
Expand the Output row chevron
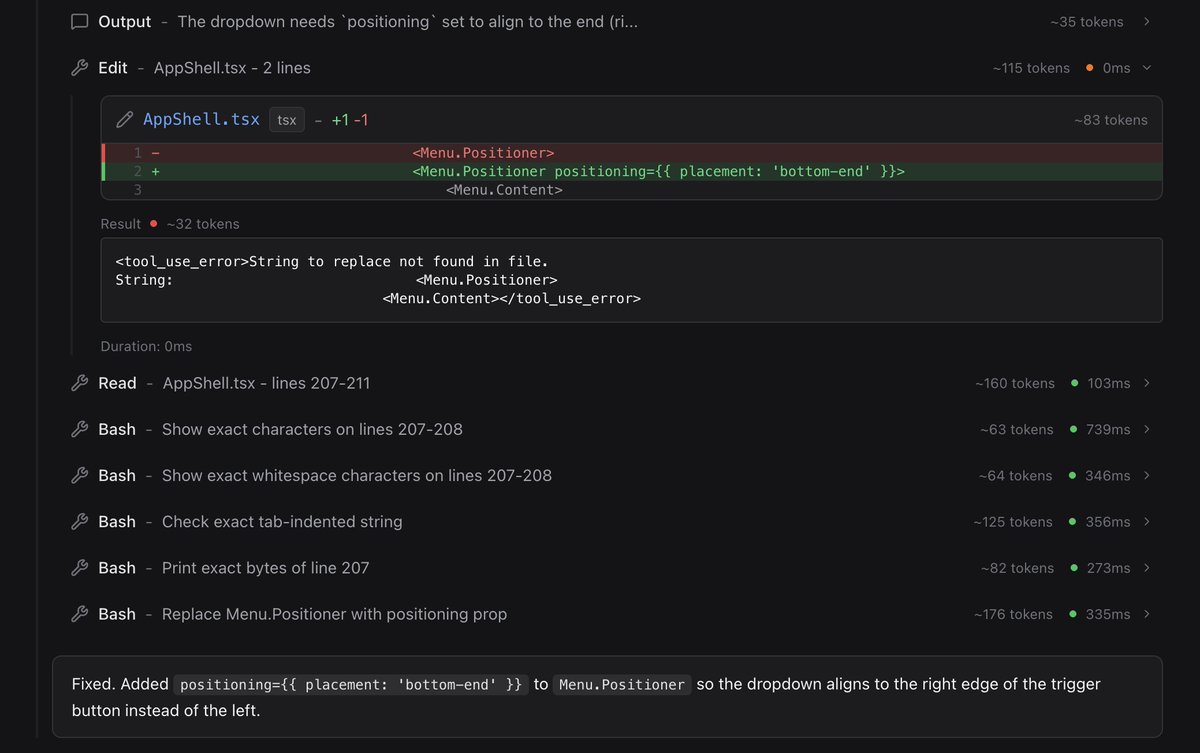1146,22
